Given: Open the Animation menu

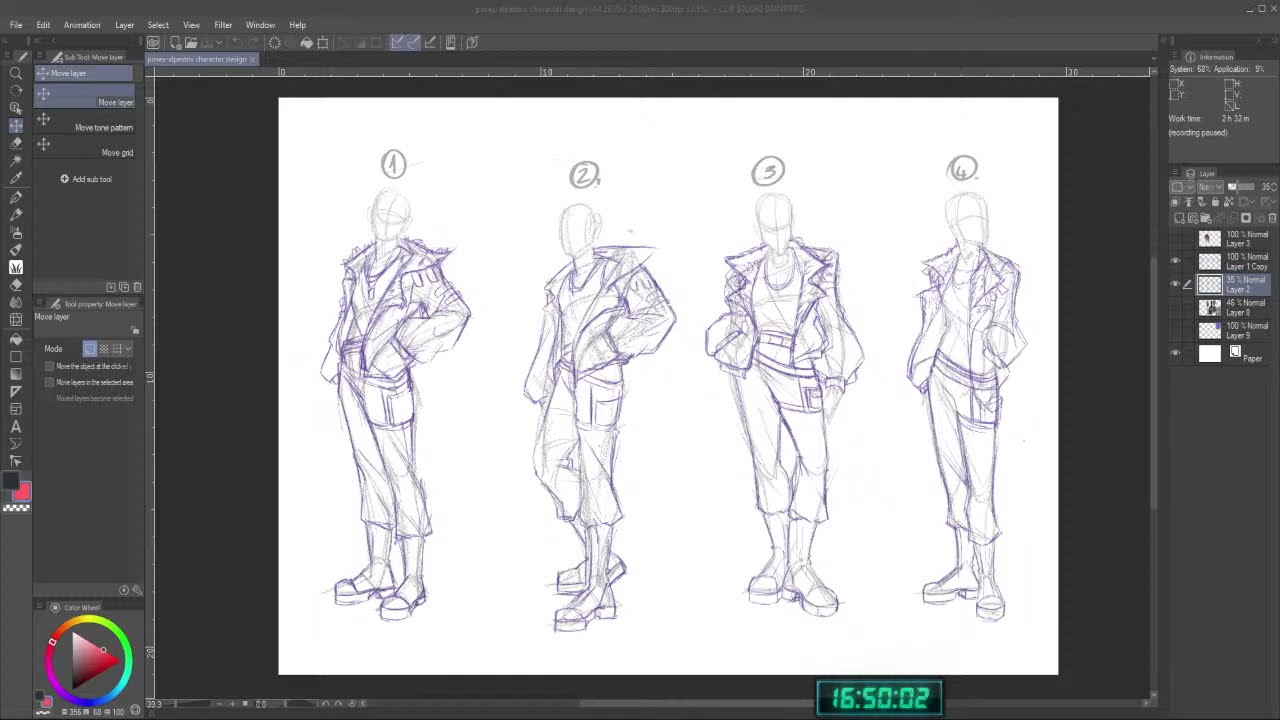Looking at the screenshot, I should pos(82,25).
